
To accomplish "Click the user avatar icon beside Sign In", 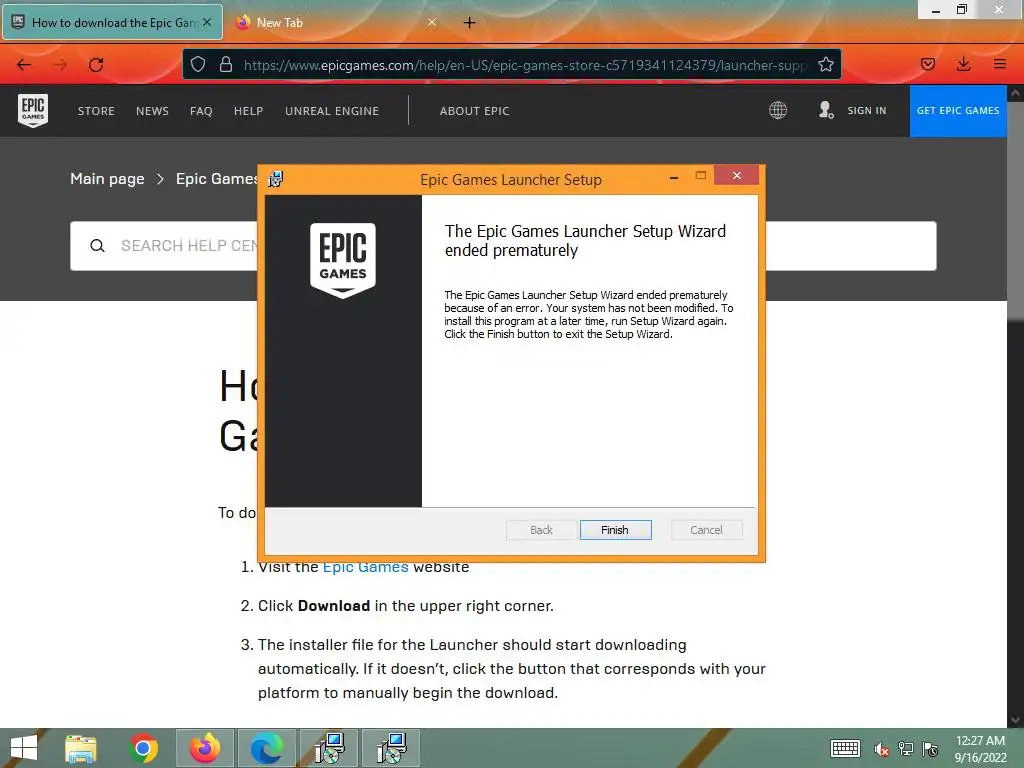I will (x=825, y=110).
